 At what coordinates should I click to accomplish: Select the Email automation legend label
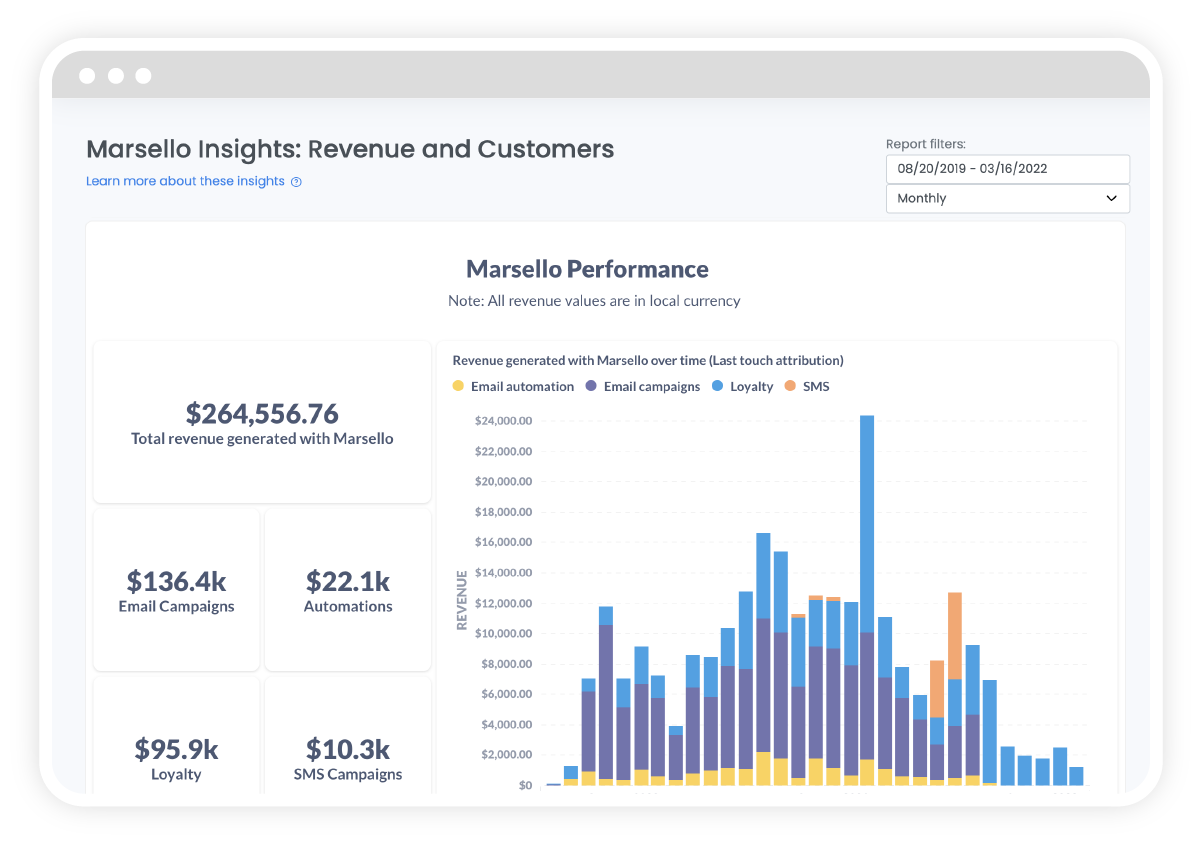click(522, 386)
